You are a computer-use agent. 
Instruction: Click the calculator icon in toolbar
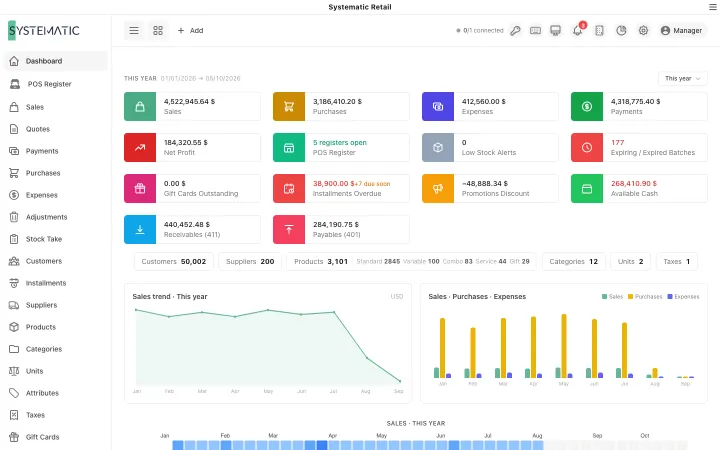(599, 30)
